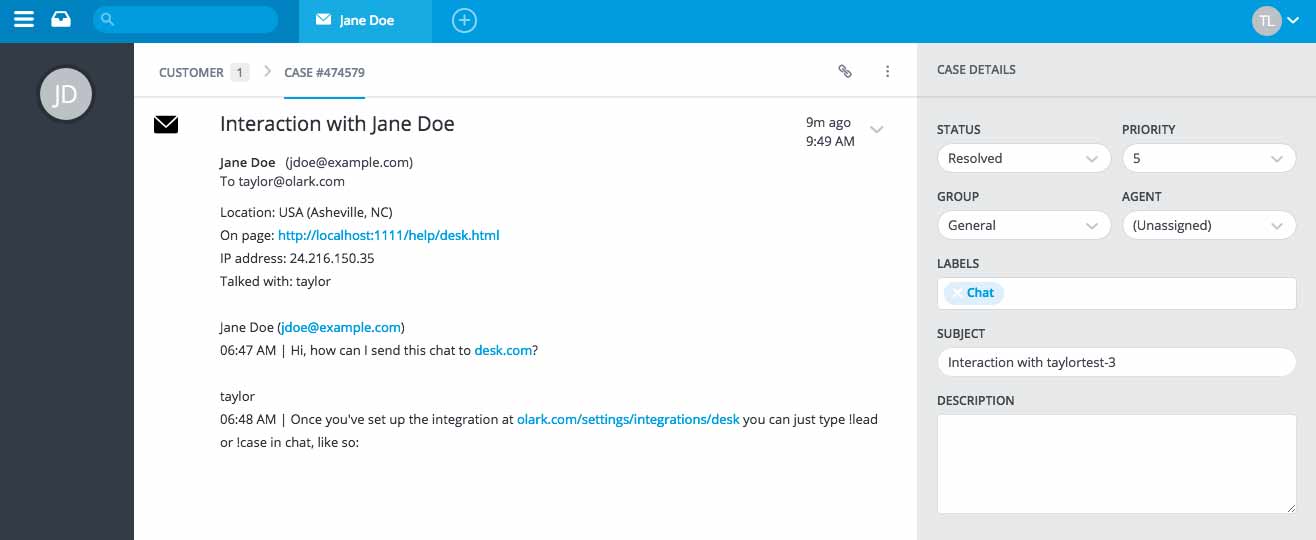Remove the Chat label
The image size is (1316, 540).
[x=957, y=293]
